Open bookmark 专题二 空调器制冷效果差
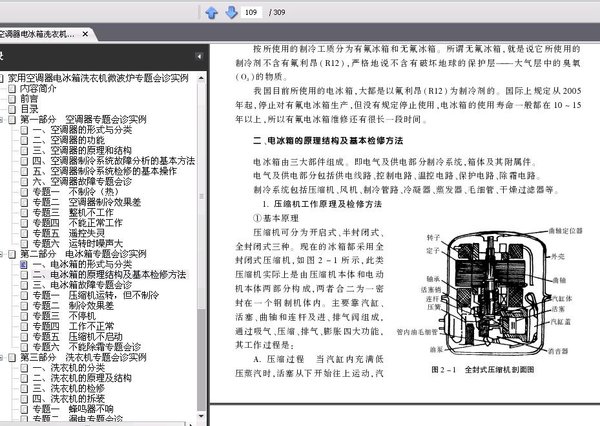The image size is (600, 426). [86, 202]
